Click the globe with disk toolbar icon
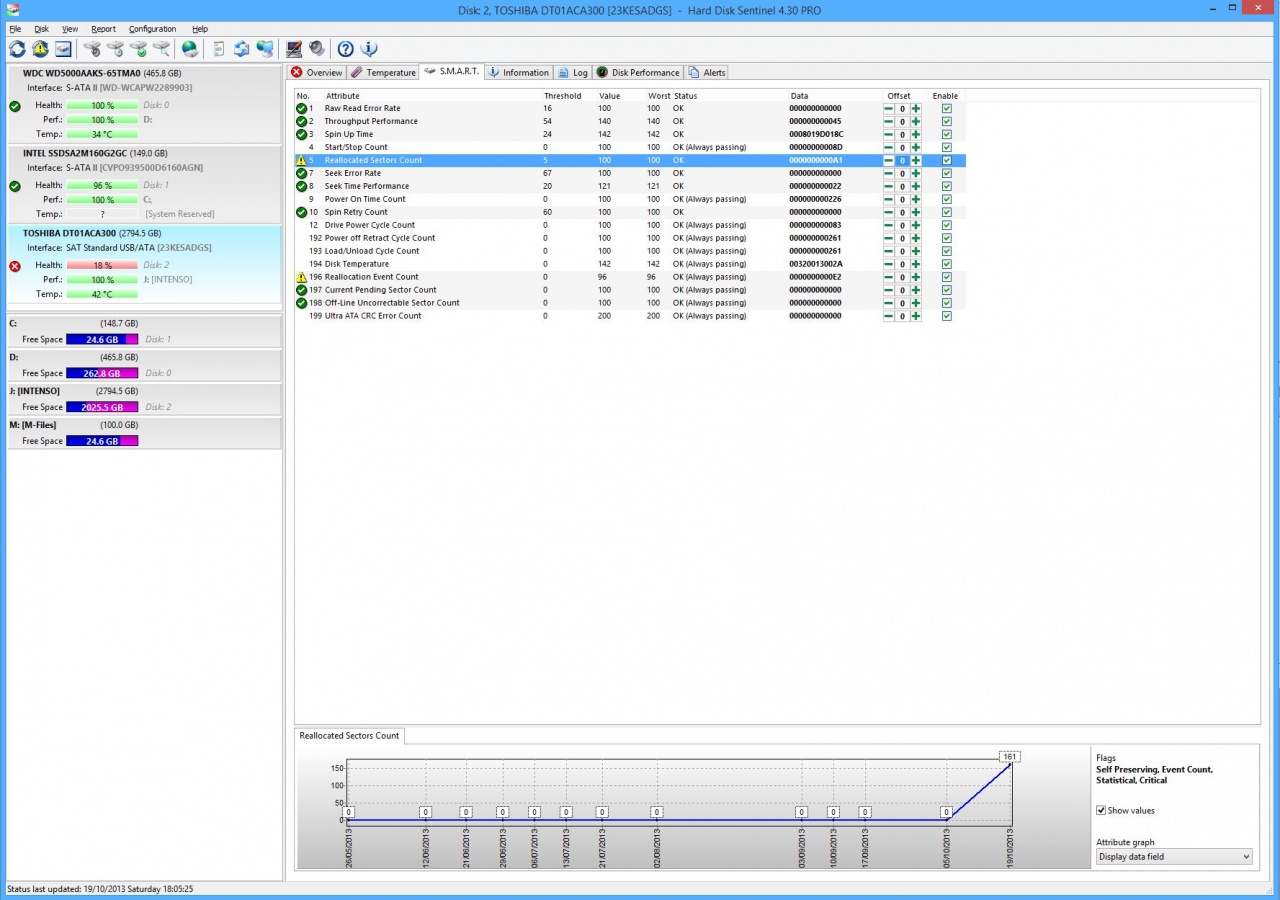Screen dimensions: 1280x900 (x=190, y=48)
